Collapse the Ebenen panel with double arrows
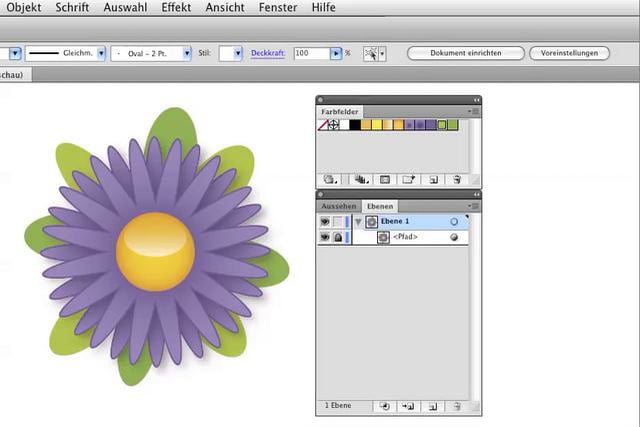 [x=476, y=195]
